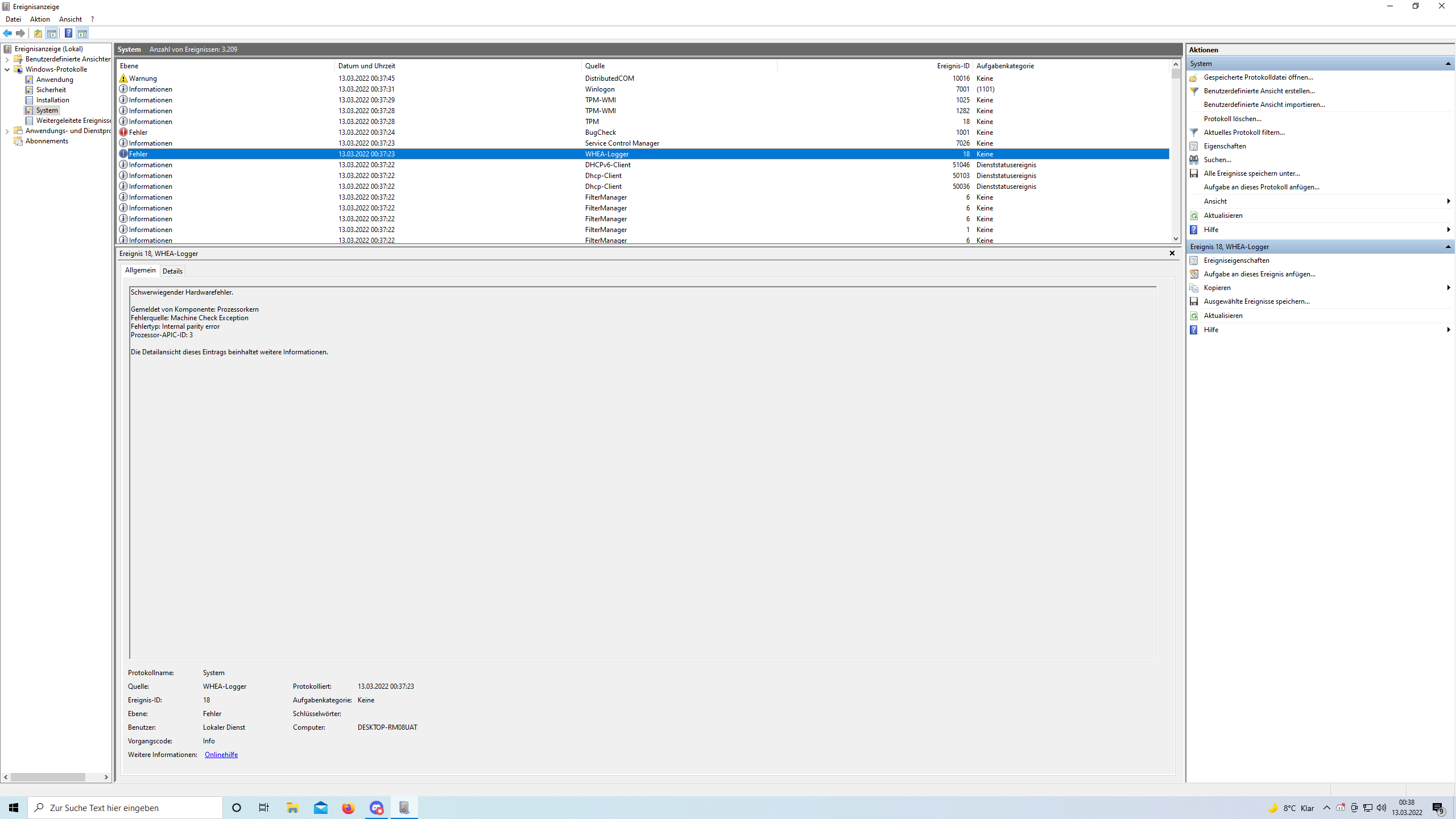
Task: Click the back arrow toolbar icon
Action: tap(7, 33)
